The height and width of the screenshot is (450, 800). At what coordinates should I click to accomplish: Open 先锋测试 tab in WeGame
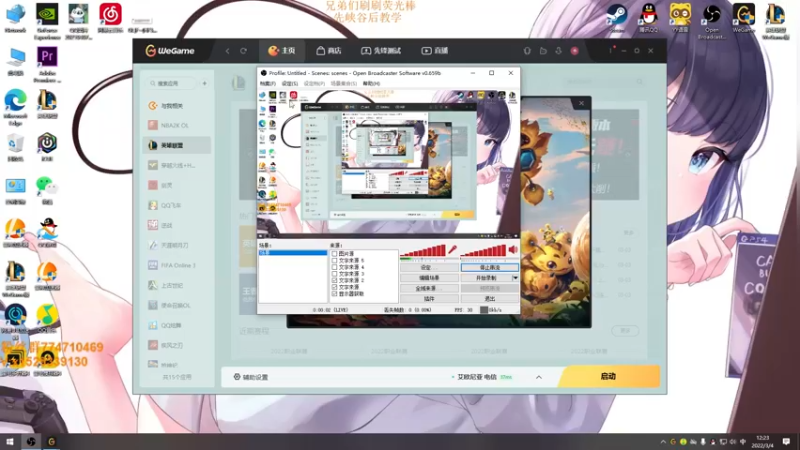tap(381, 51)
